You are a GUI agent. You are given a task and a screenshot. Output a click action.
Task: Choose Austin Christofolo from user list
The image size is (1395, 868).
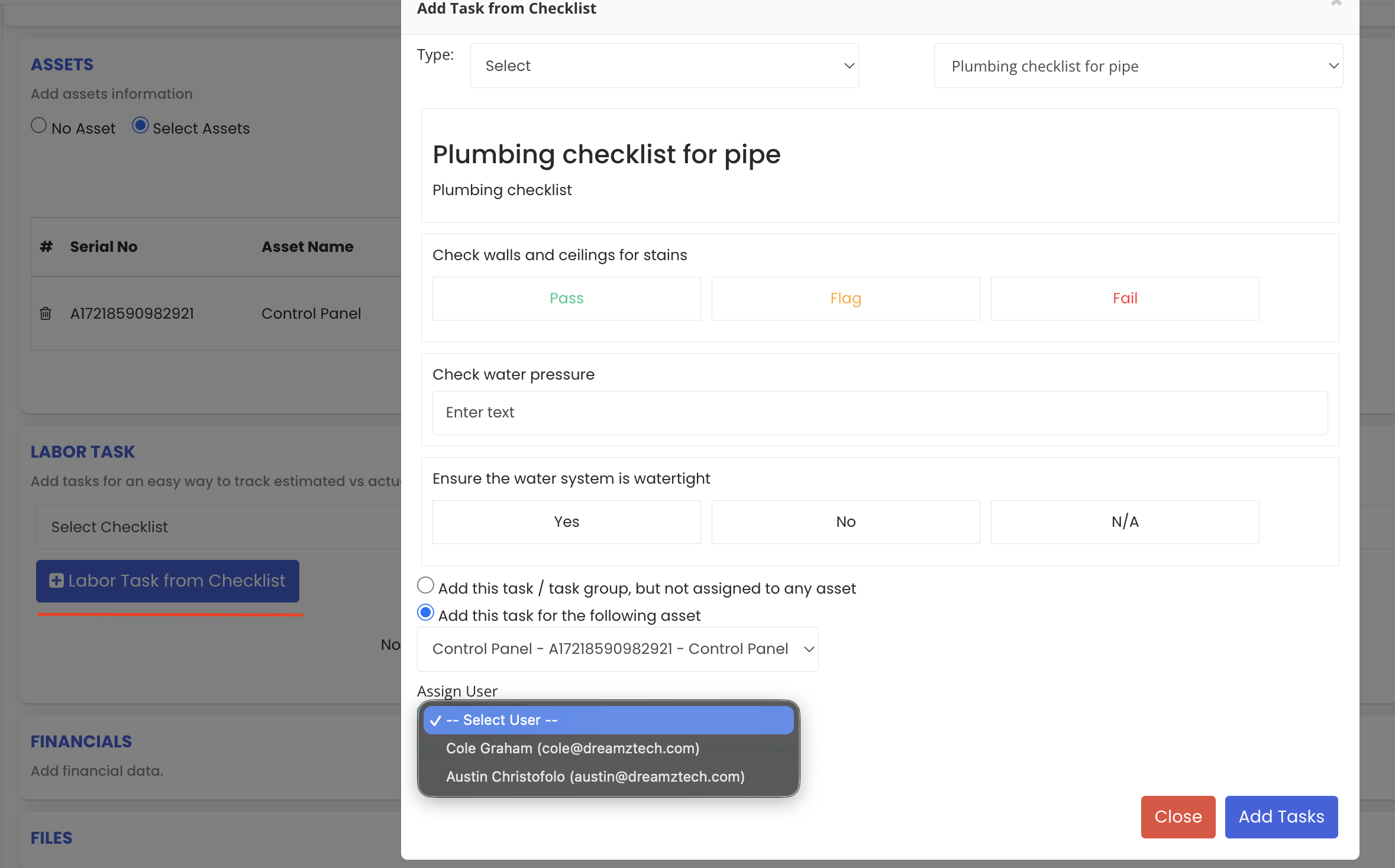(595, 777)
